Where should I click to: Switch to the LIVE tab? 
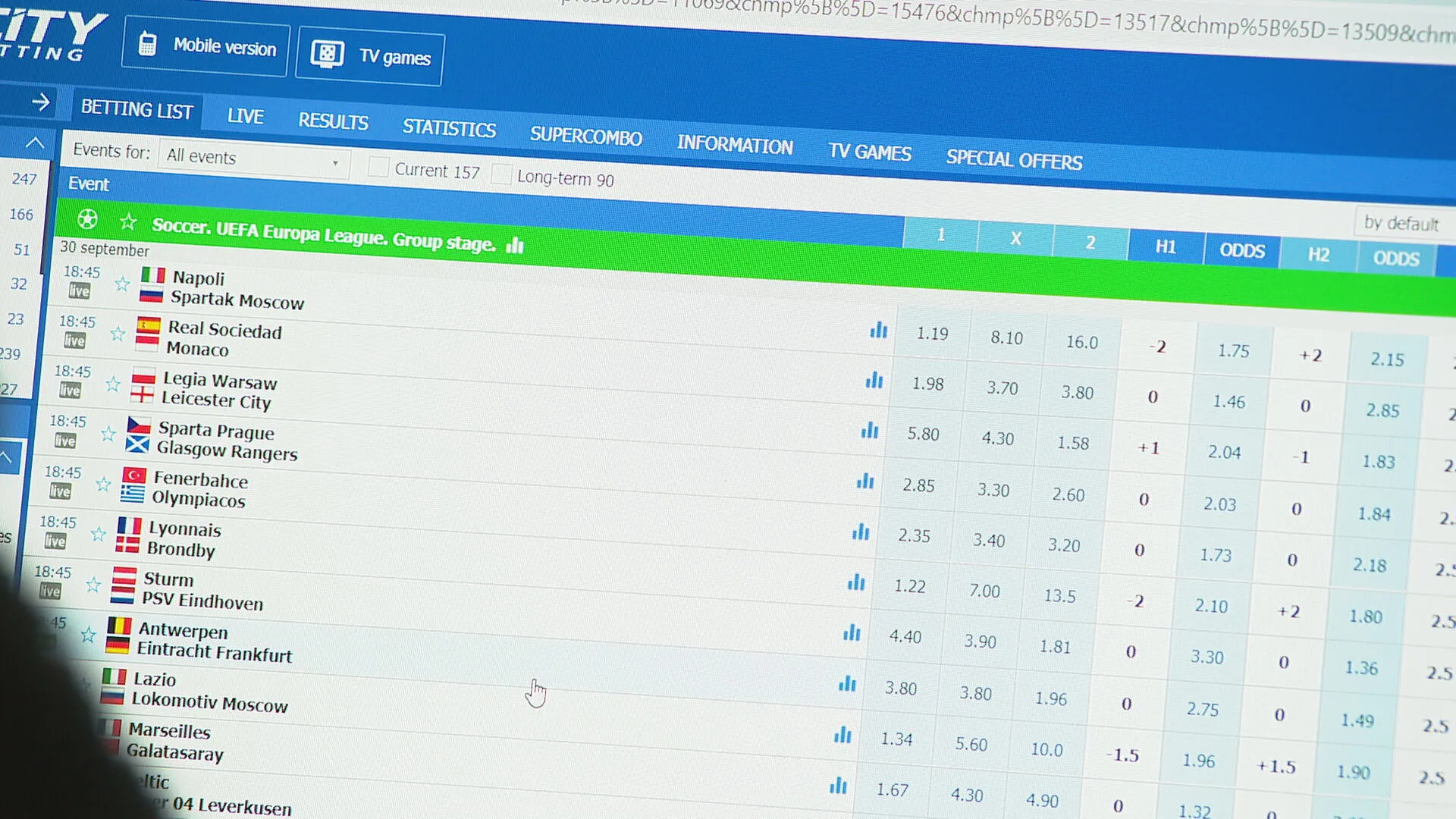click(245, 116)
